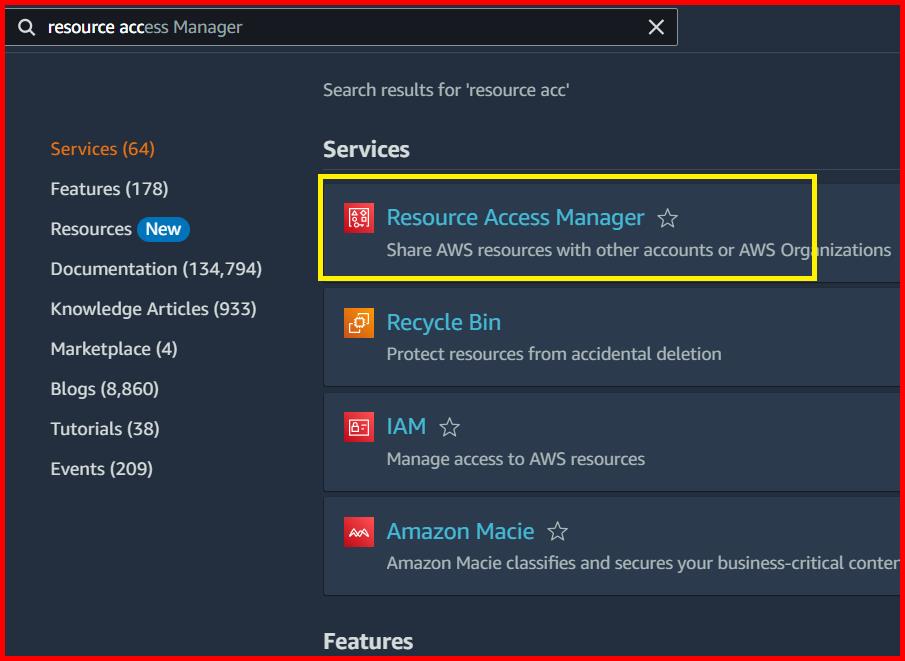The width and height of the screenshot is (905, 661).
Task: Click the Recycle Bin service icon
Action: click(360, 323)
